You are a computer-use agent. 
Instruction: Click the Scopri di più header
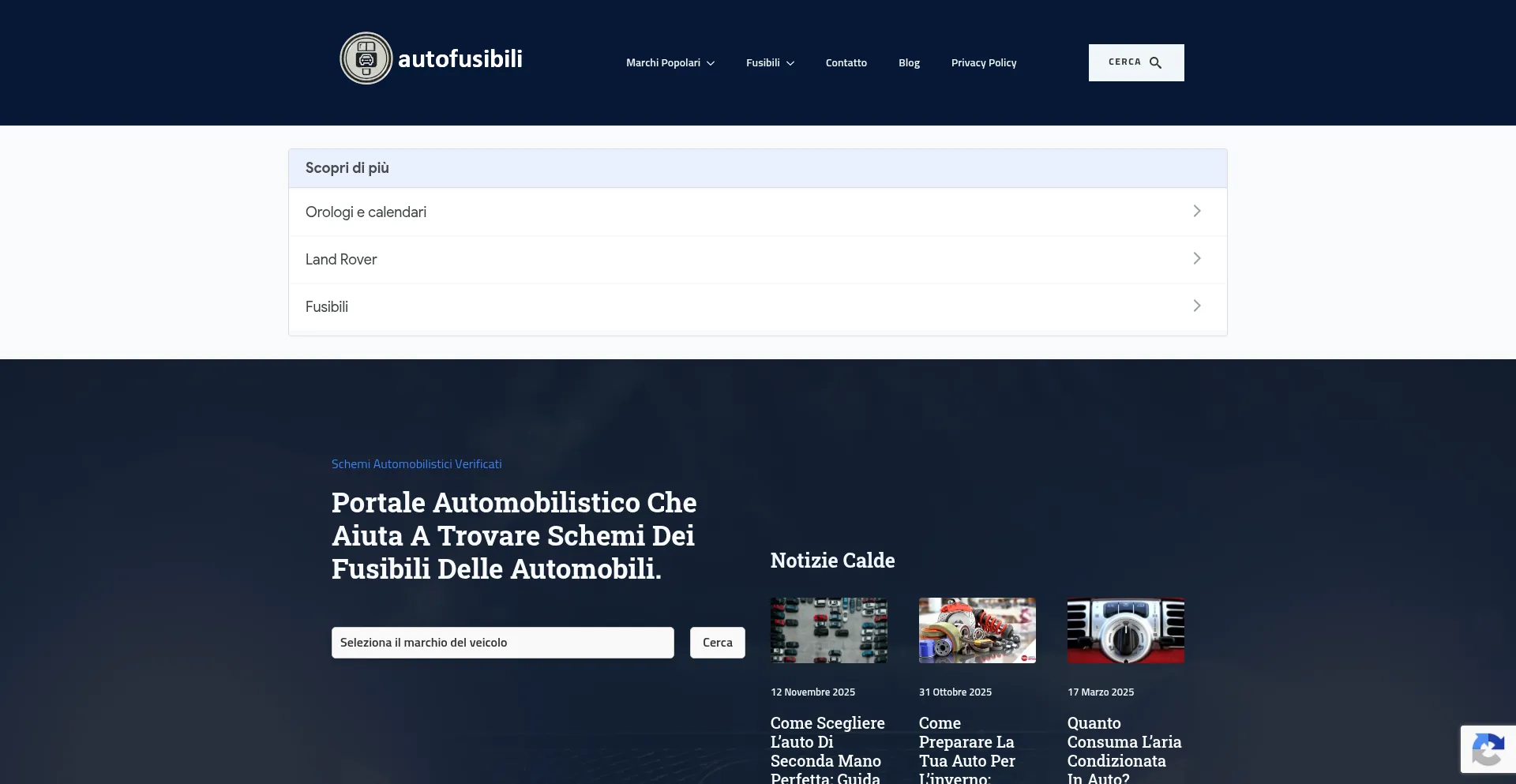coord(758,168)
